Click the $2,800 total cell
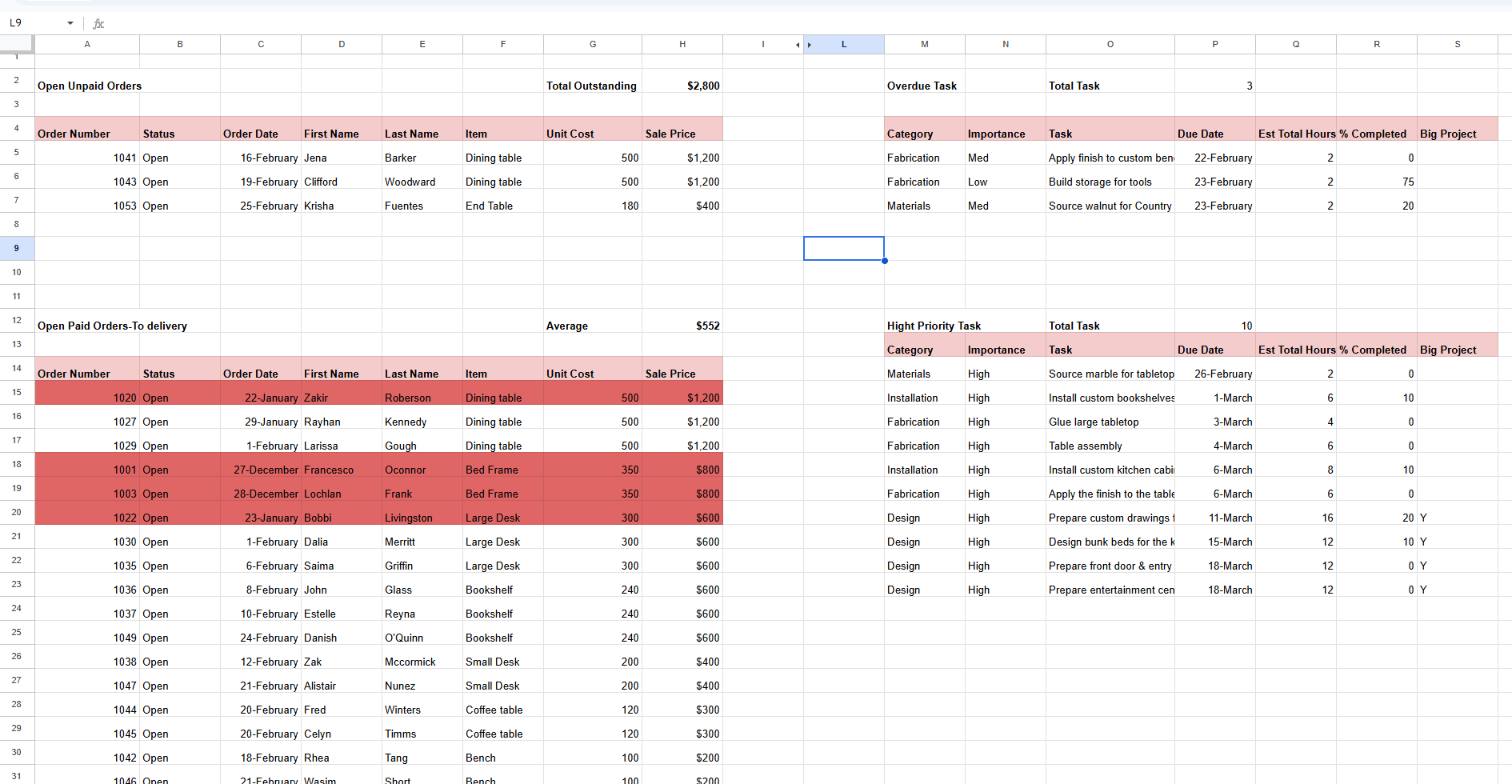The height and width of the screenshot is (784, 1512). coord(682,81)
